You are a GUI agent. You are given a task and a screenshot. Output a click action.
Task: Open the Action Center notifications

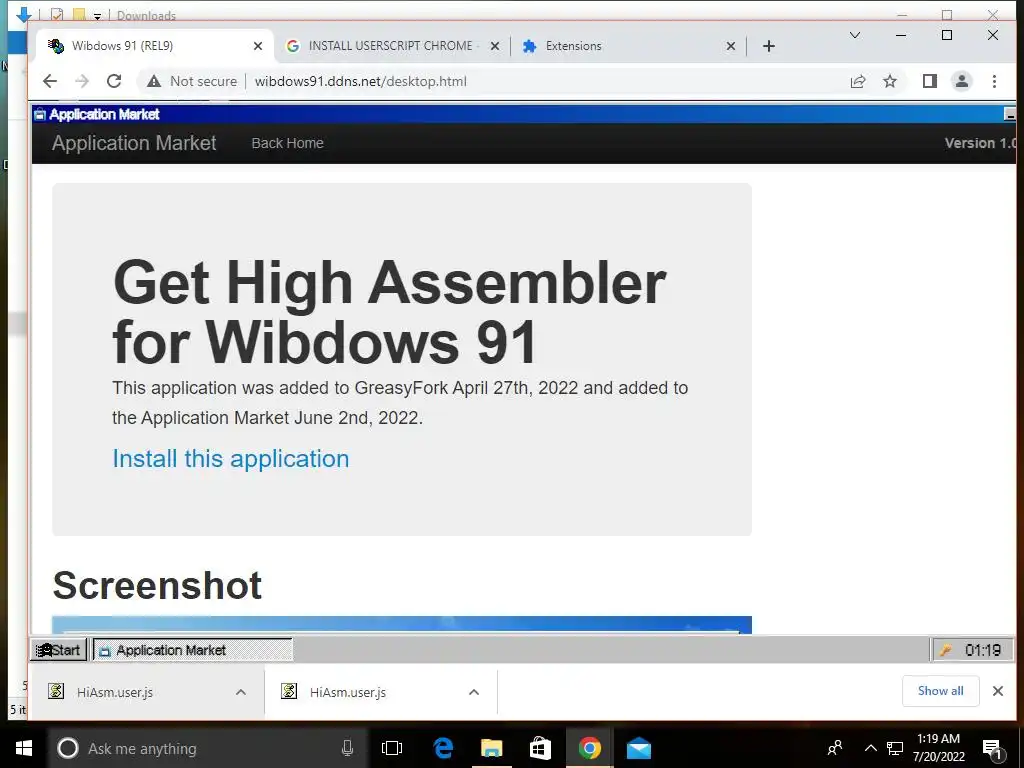click(x=992, y=750)
